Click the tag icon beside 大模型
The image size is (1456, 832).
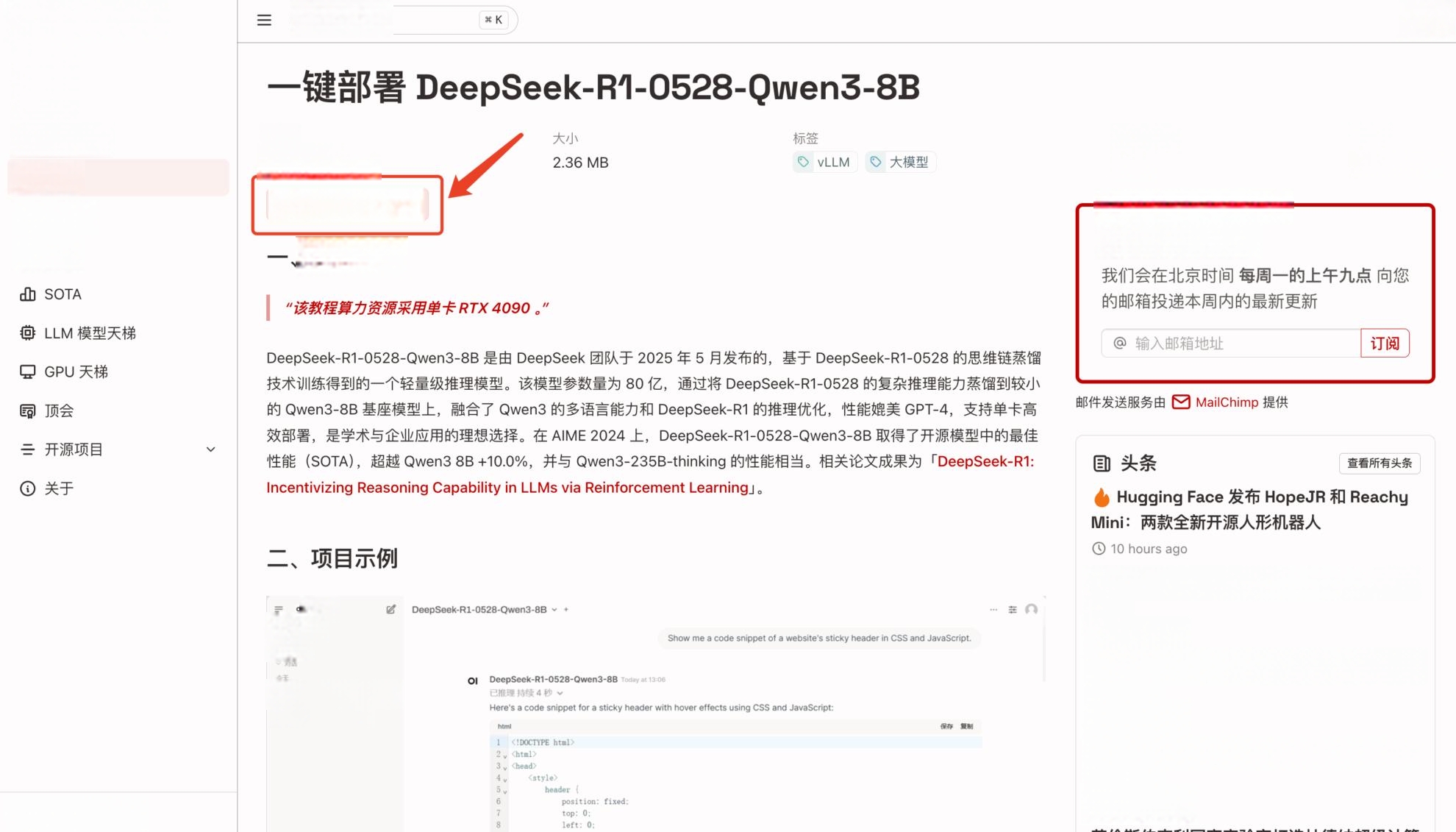(876, 162)
